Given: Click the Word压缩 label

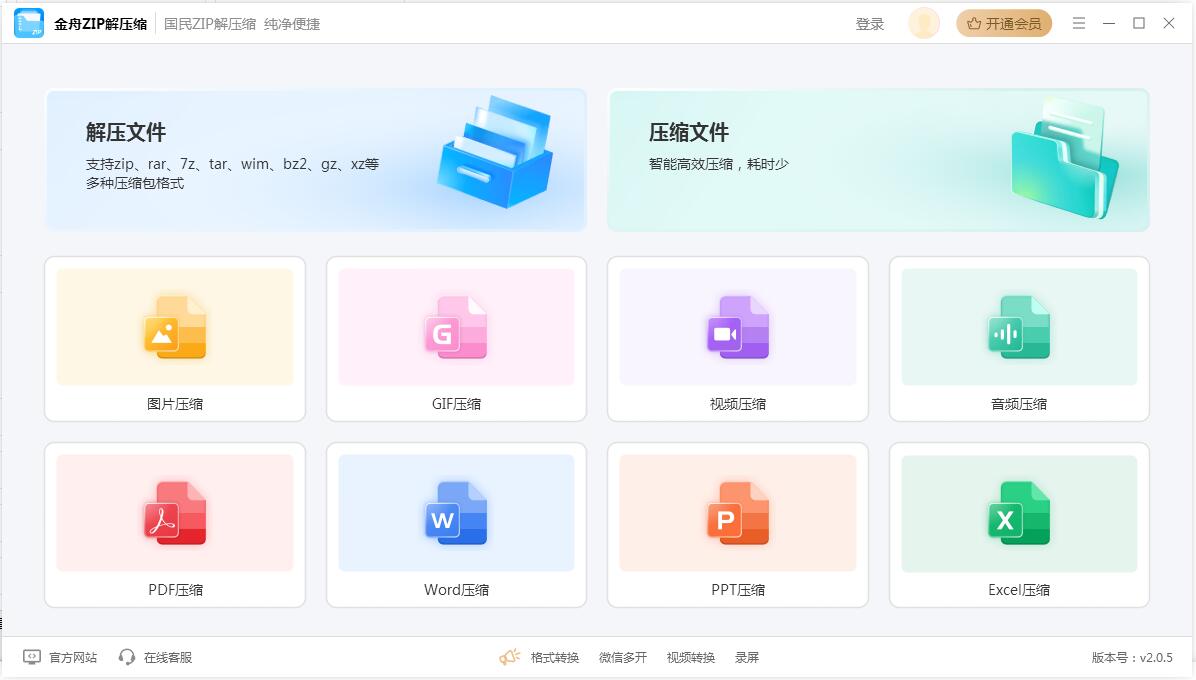Looking at the screenshot, I should click(456, 590).
